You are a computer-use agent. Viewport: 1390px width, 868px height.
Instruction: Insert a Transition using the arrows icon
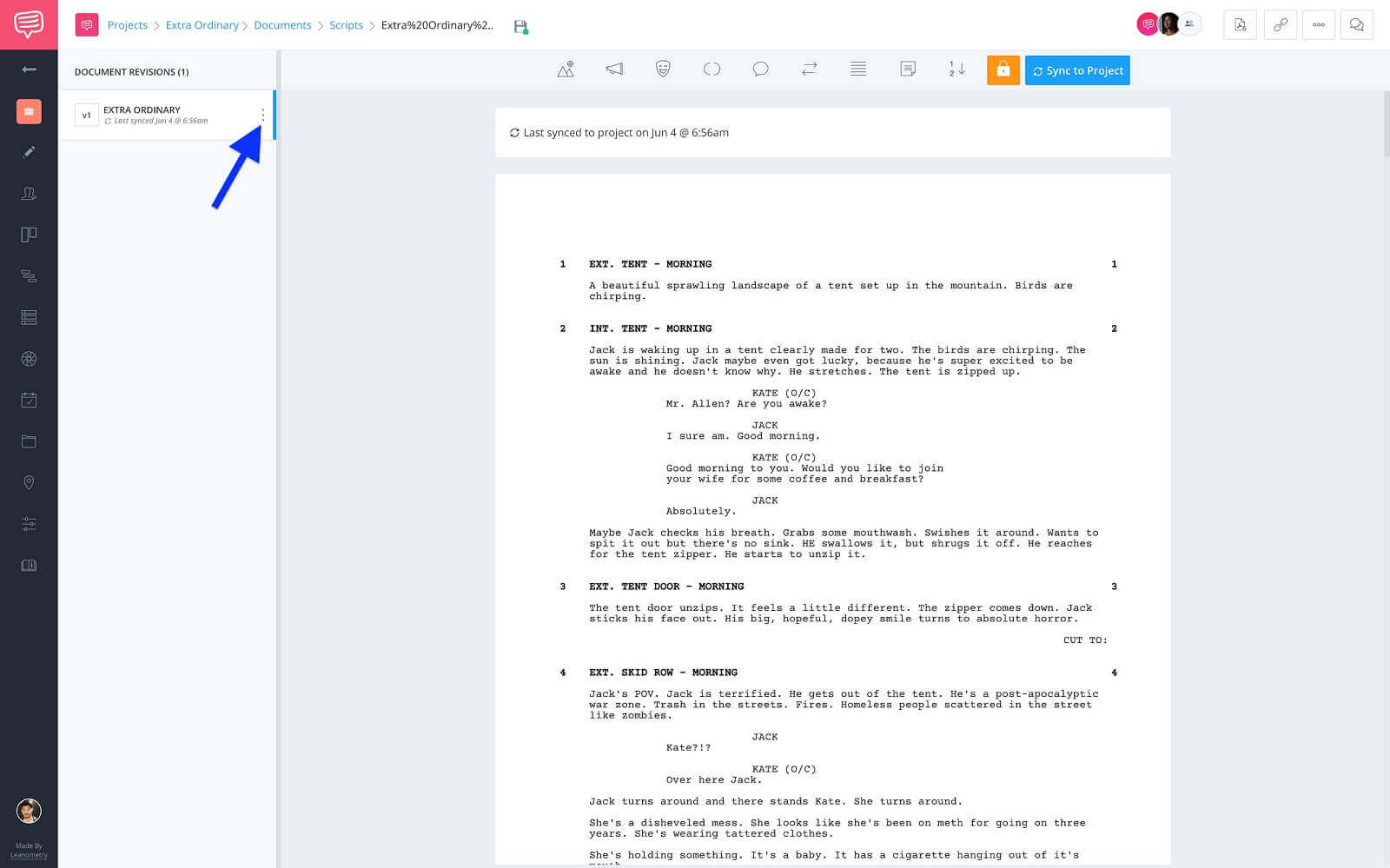[x=809, y=69]
